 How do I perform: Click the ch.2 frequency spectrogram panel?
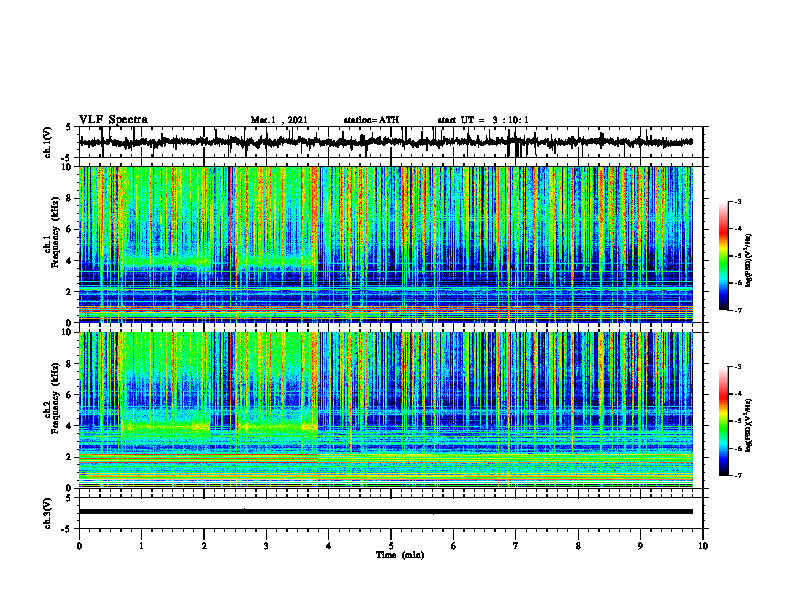tap(386, 410)
